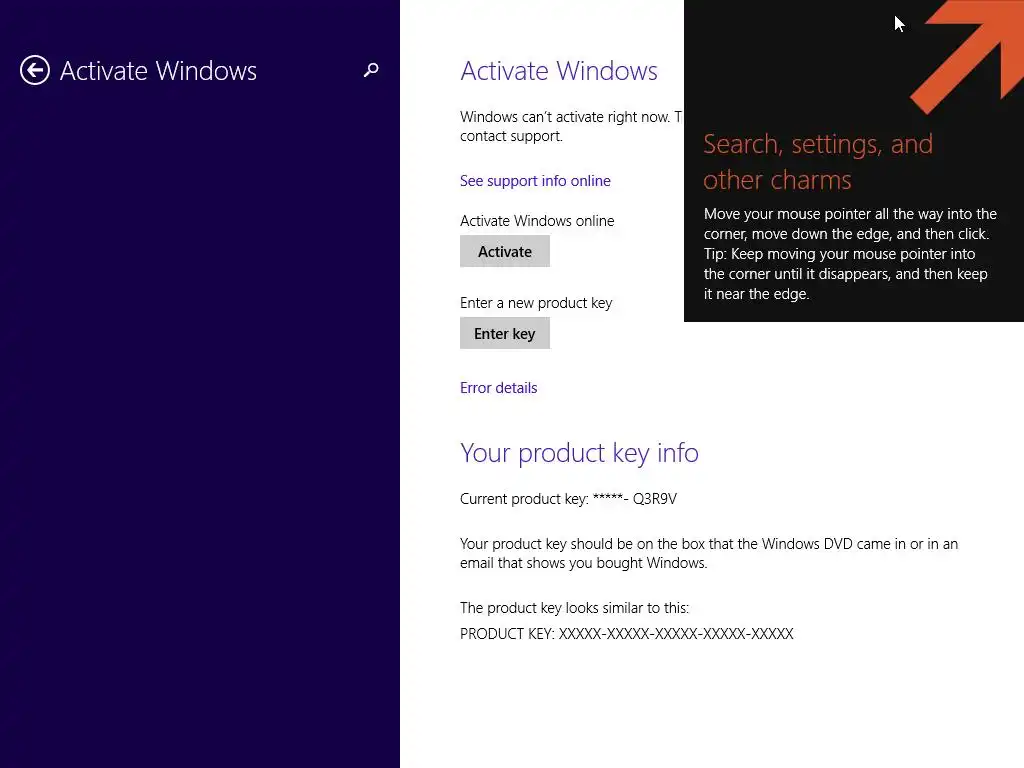Click the Activate button
Image resolution: width=1024 pixels, height=768 pixels.
pos(505,251)
